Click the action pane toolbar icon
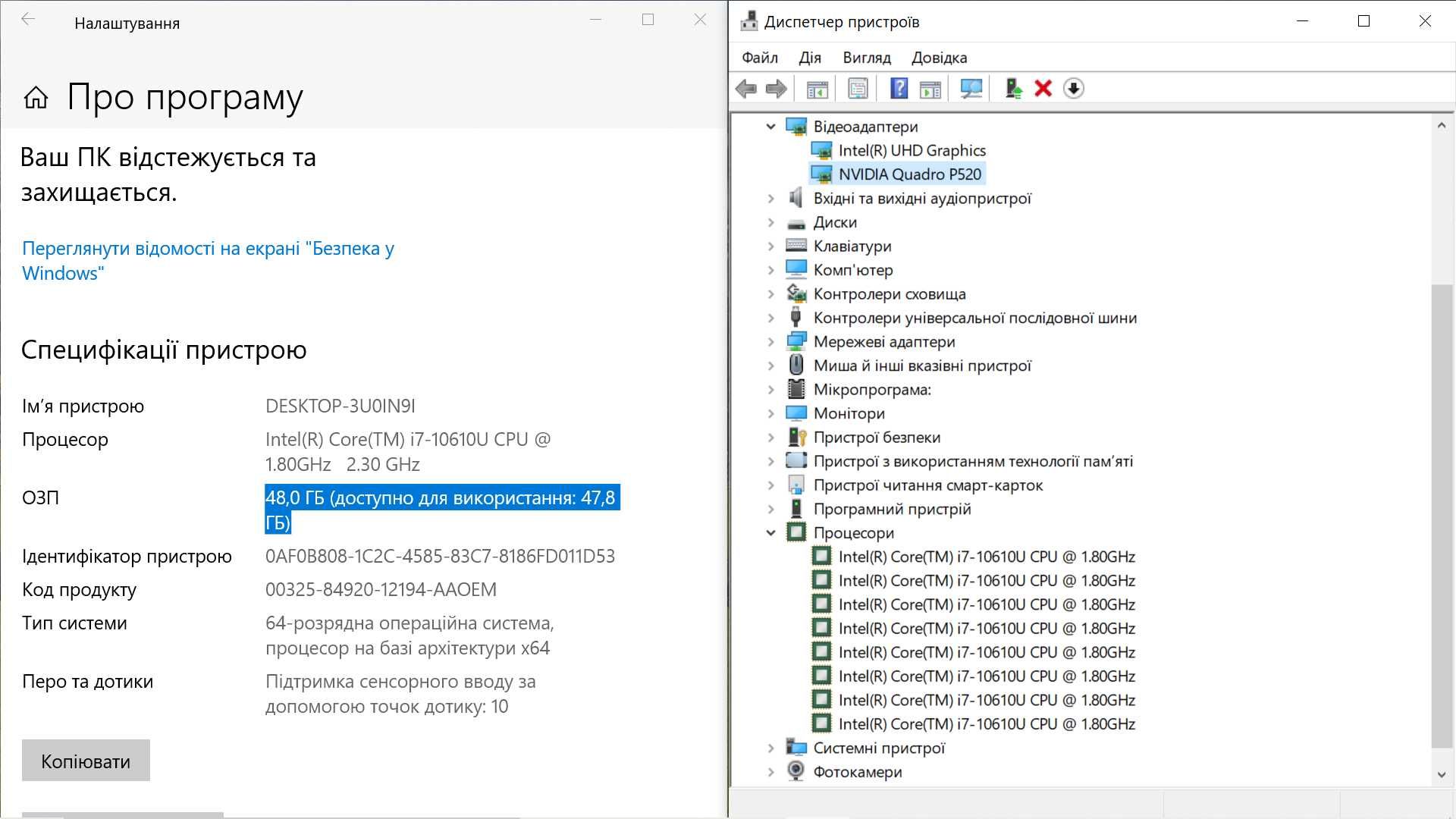 point(930,89)
